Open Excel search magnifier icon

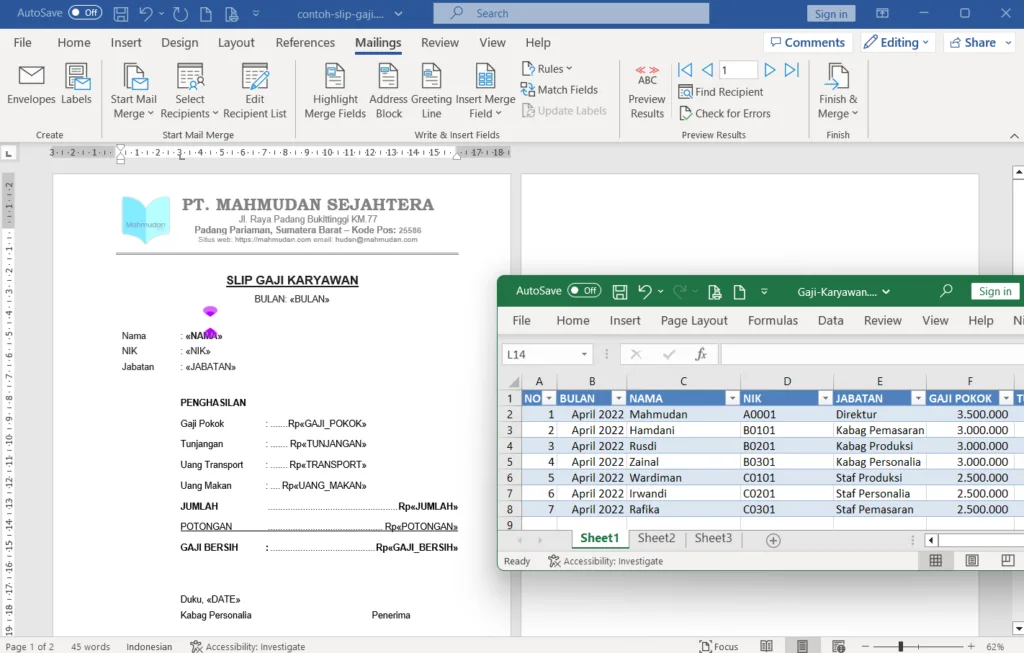click(946, 291)
